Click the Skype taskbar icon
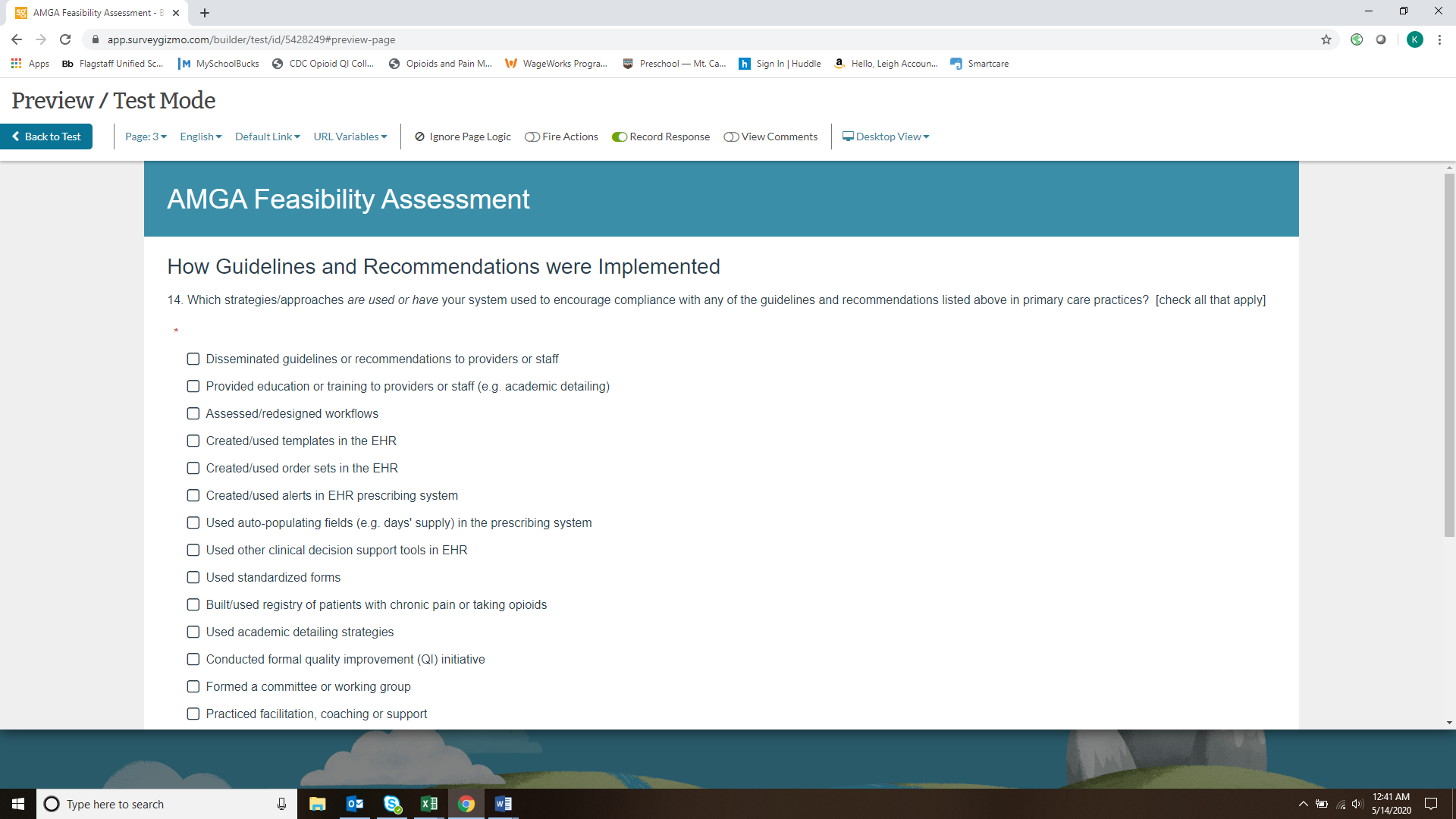The image size is (1456, 819). 391,804
